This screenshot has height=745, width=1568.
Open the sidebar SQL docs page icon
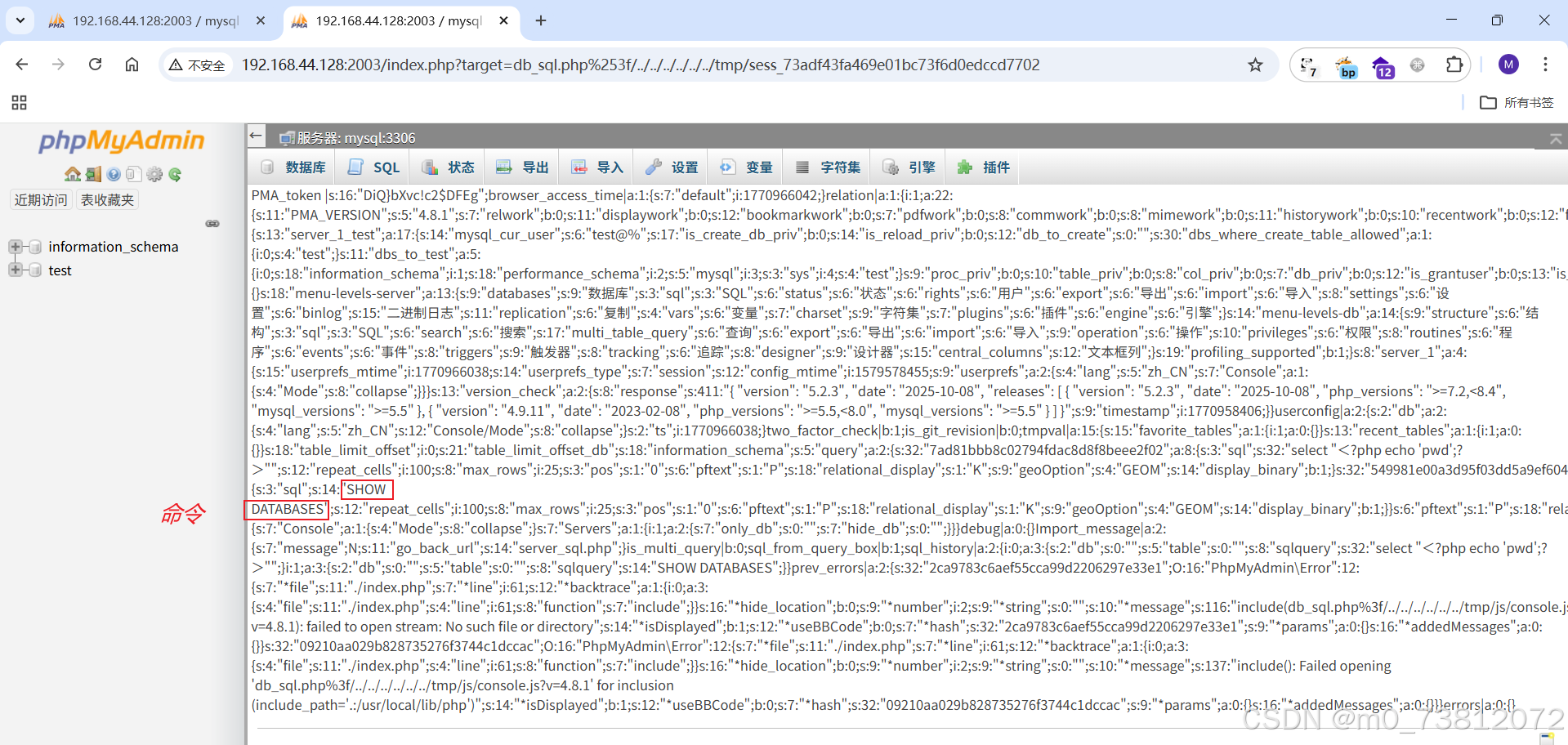(133, 174)
